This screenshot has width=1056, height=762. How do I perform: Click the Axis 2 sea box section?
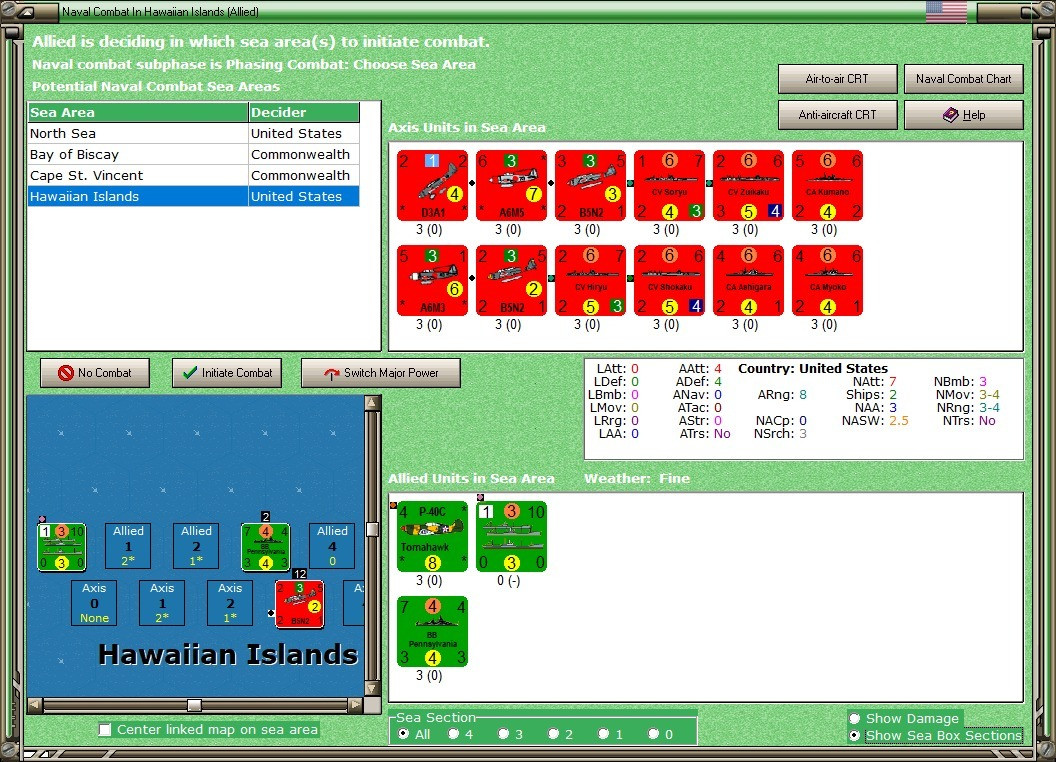[x=230, y=603]
